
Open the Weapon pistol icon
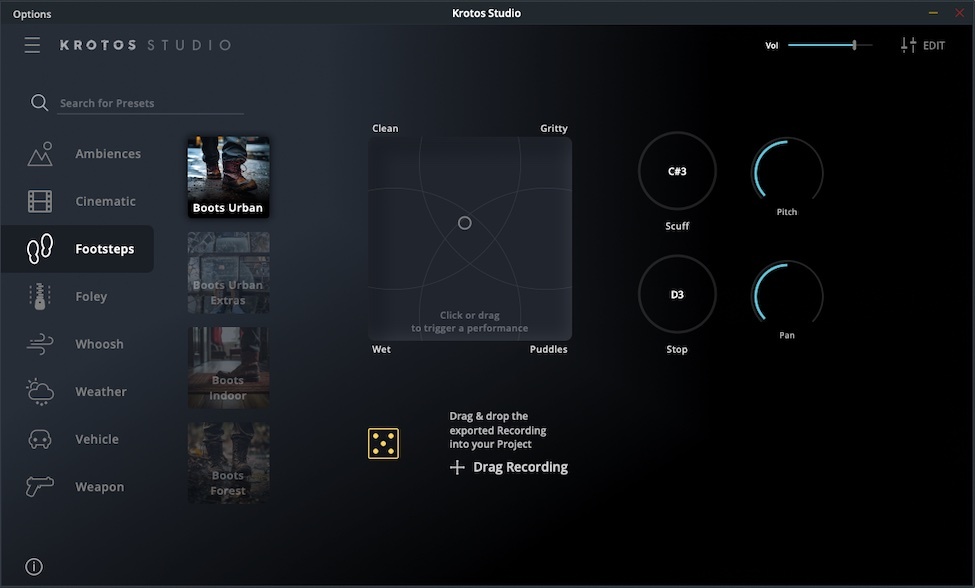39,486
